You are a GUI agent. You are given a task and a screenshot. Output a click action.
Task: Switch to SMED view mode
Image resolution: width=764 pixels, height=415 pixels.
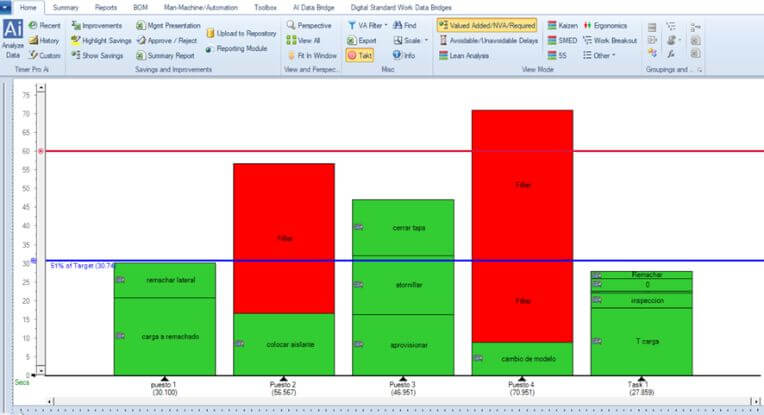[562, 40]
